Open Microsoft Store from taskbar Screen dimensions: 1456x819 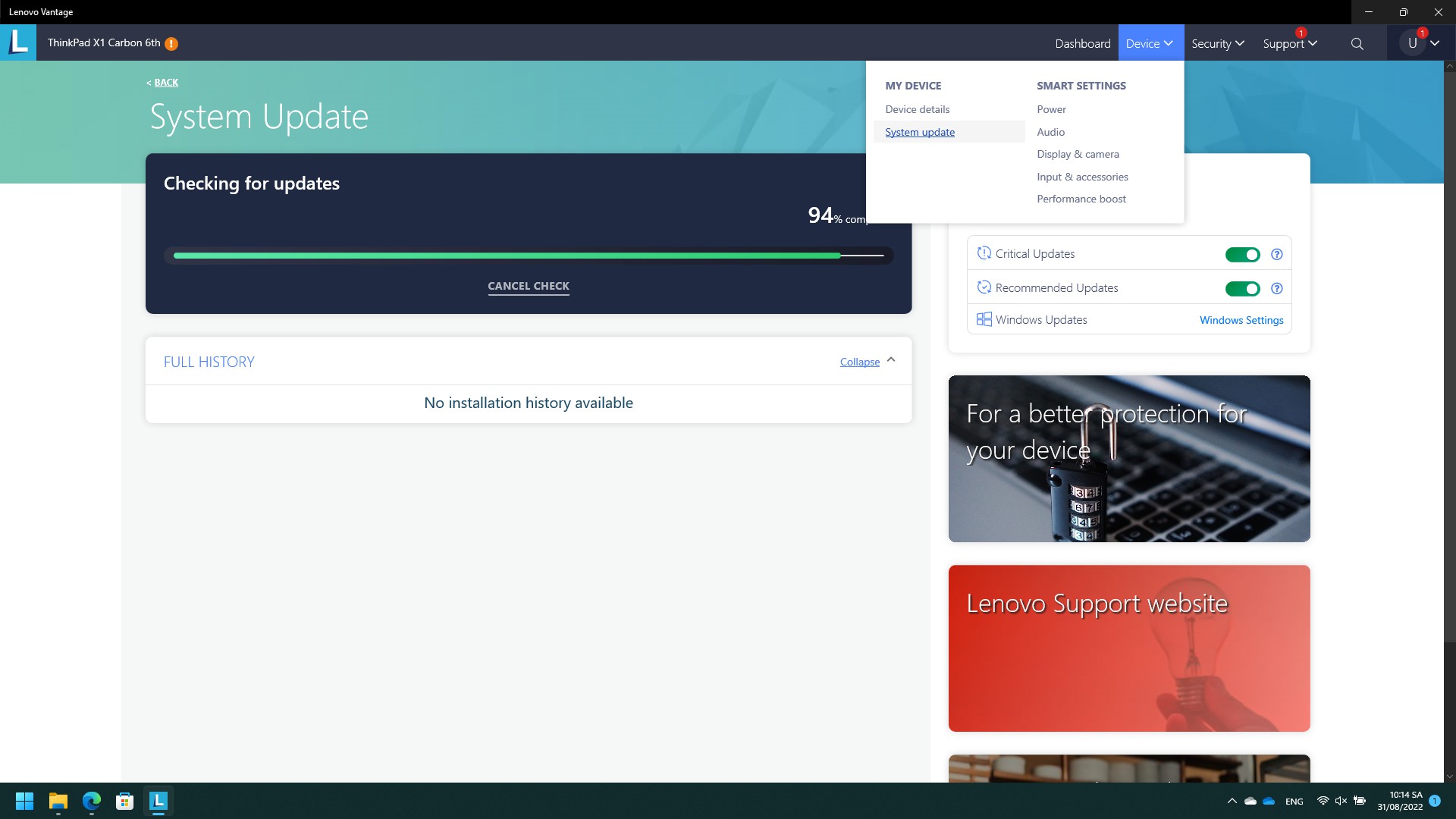125,801
